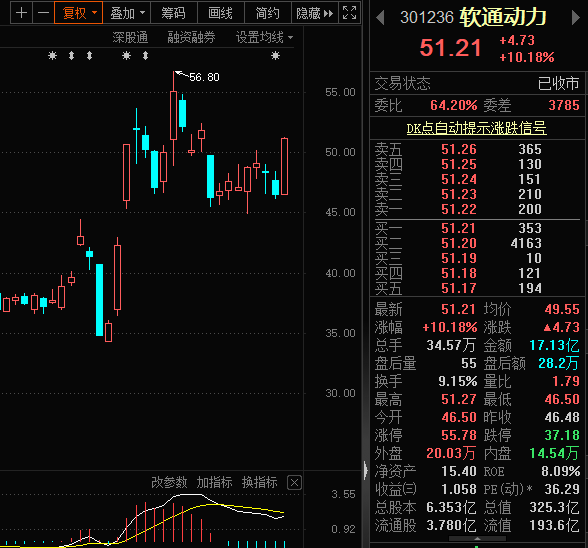The width and height of the screenshot is (588, 548).
Task: Click the side panel collapse handle
Action: (x=366, y=470)
